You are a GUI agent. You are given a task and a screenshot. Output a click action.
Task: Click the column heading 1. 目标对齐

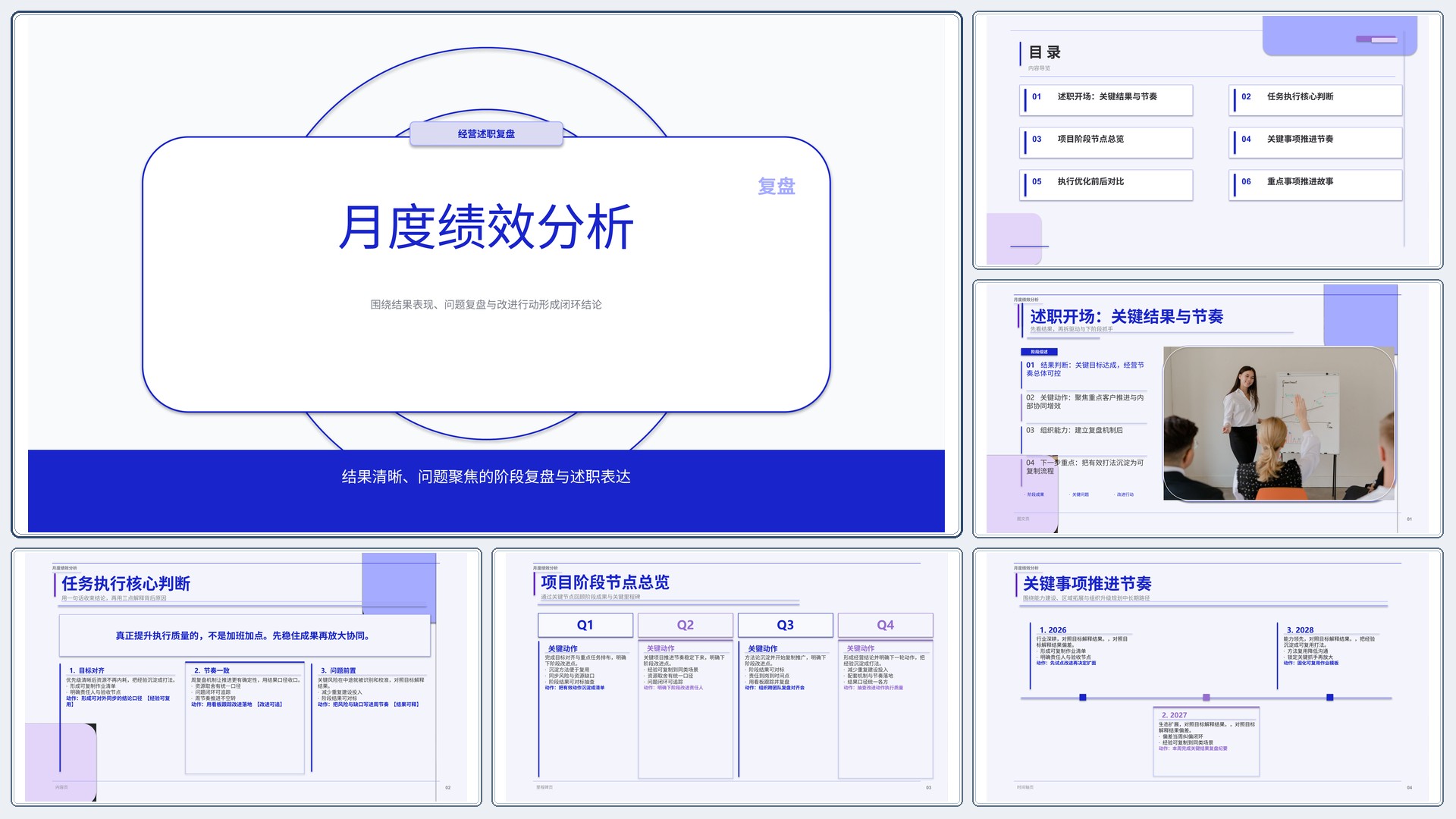(86, 670)
